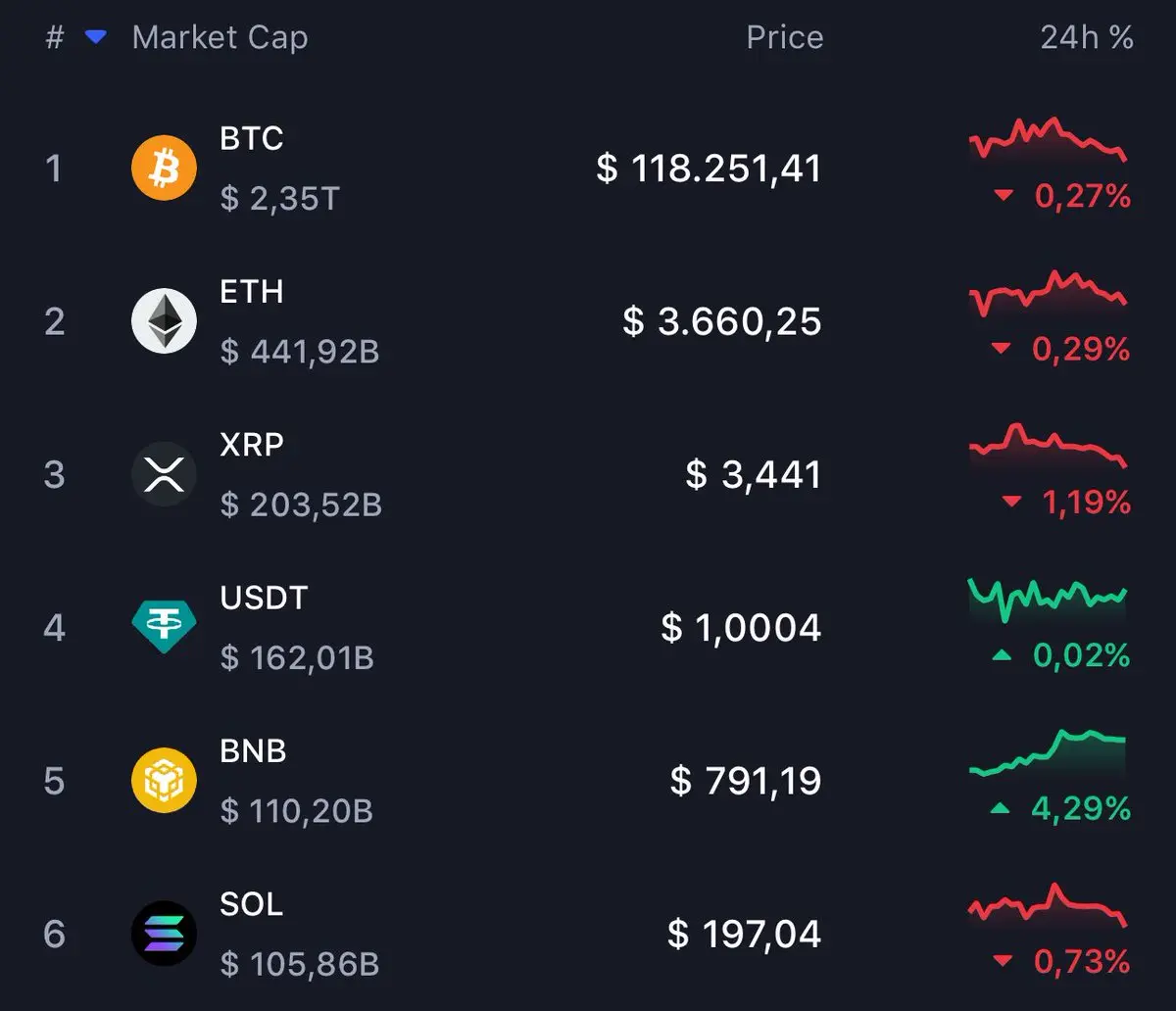Click the Tether USDT green icon
This screenshot has height=1011, width=1176.
tap(164, 627)
